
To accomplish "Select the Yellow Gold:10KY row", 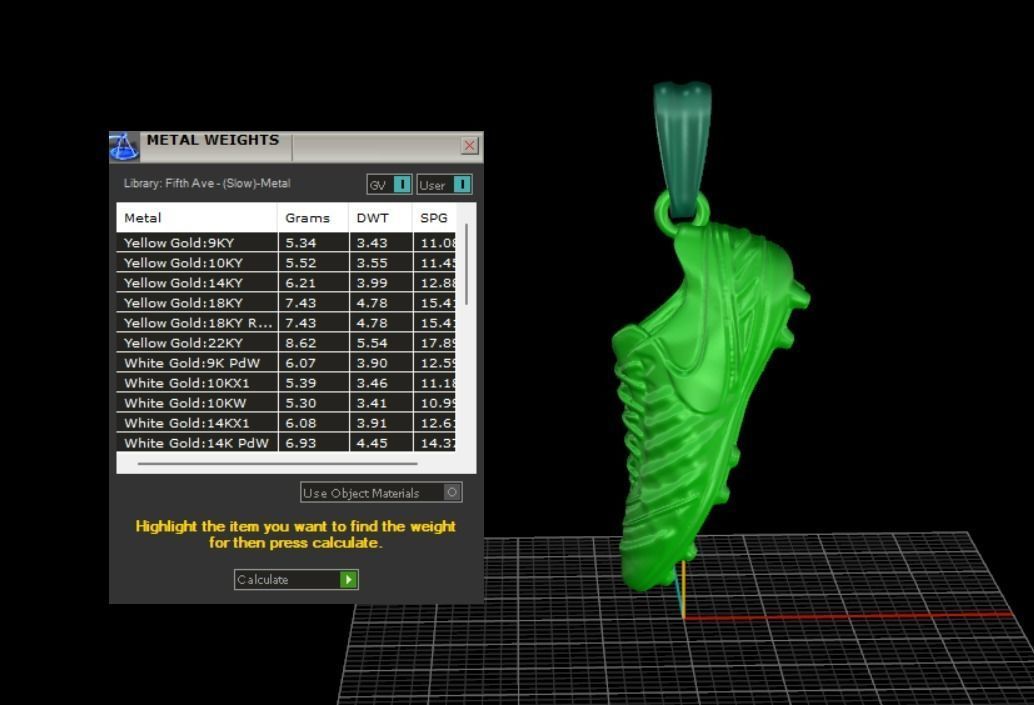I will pyautogui.click(x=286, y=262).
